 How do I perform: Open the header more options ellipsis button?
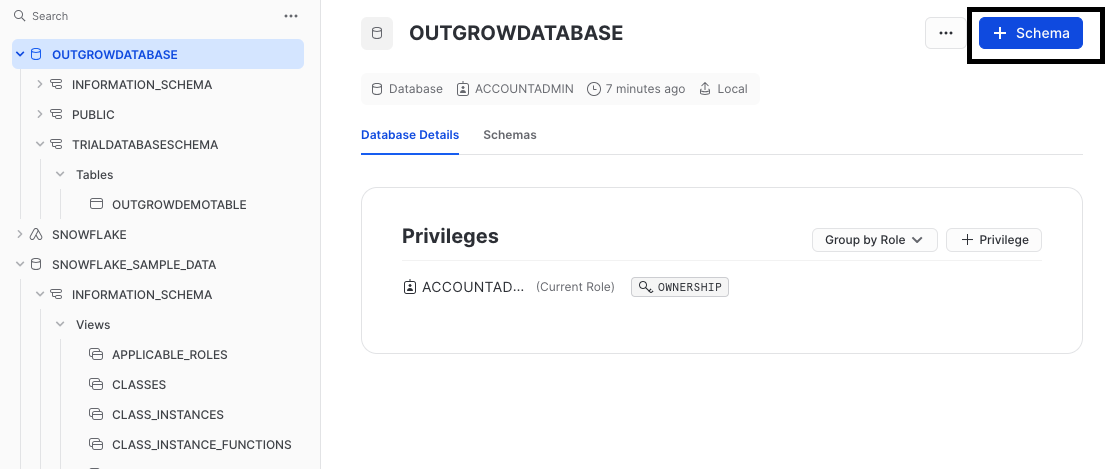point(946,33)
